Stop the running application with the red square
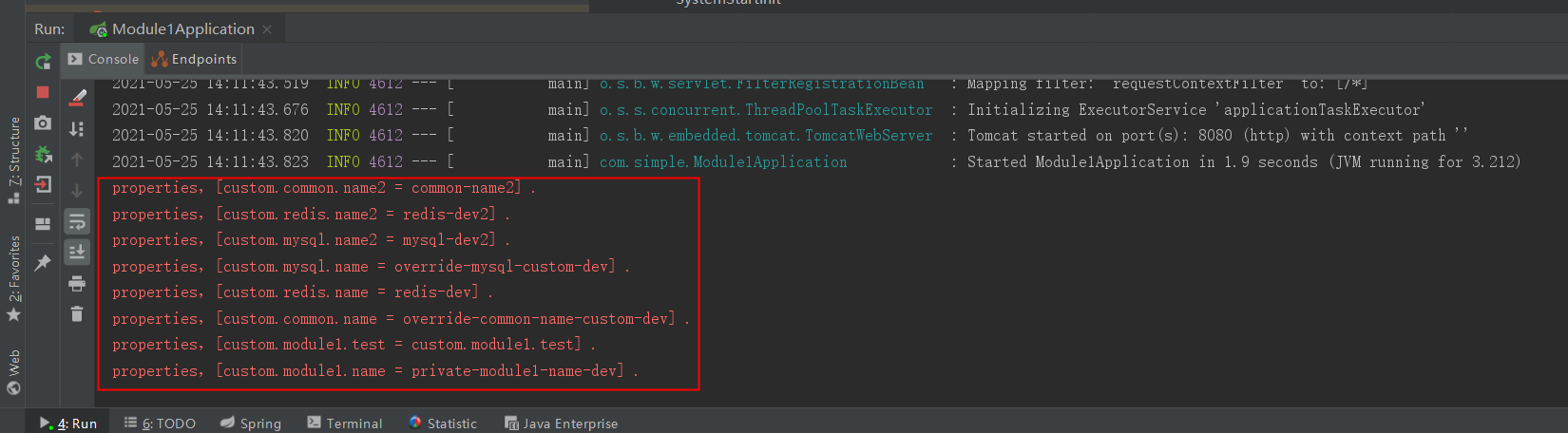Image resolution: width=1568 pixels, height=433 pixels. point(43,92)
